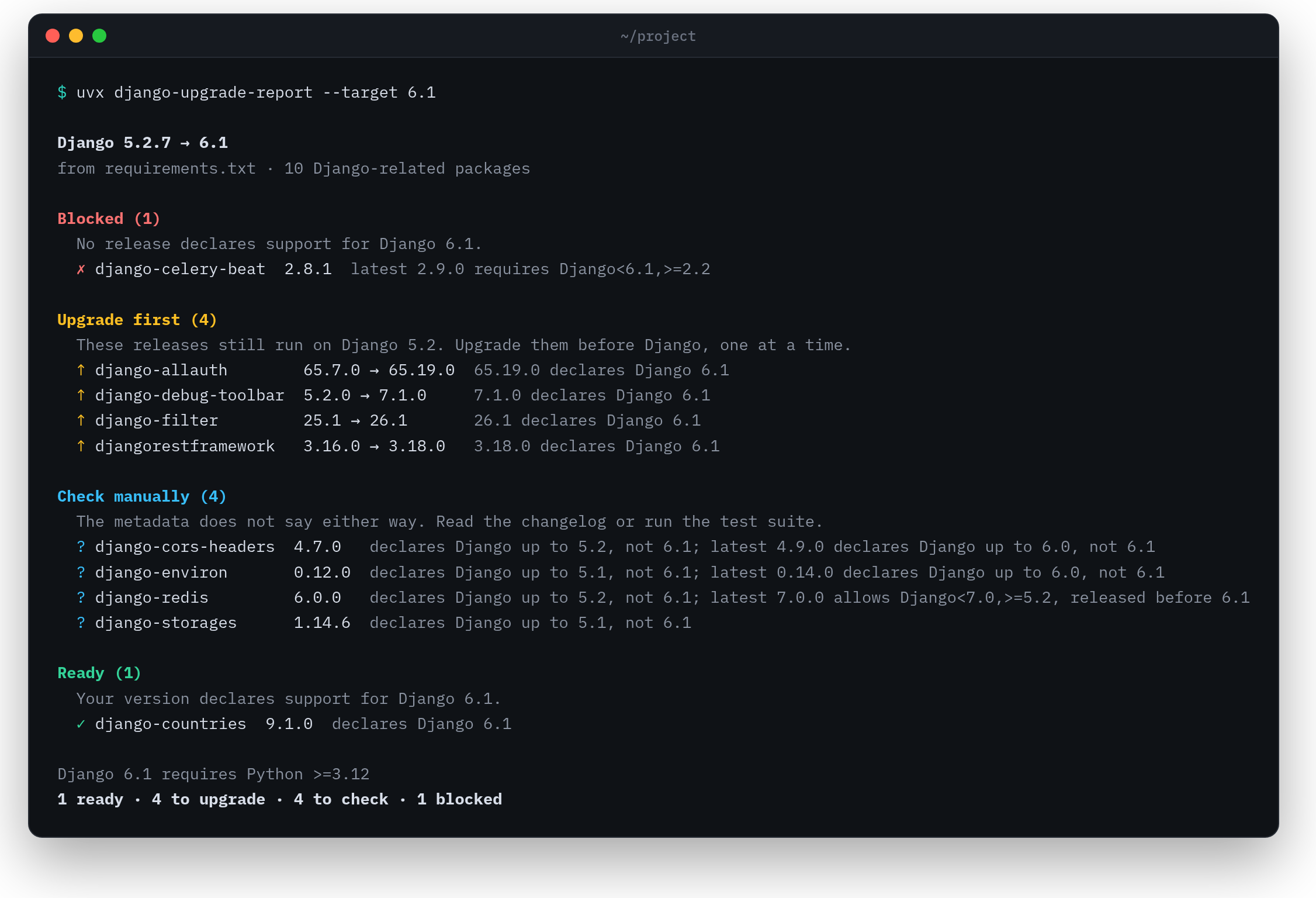Click the version '0.12.0' of django-environ
Screen dimensions: 1316x898
click(322, 572)
